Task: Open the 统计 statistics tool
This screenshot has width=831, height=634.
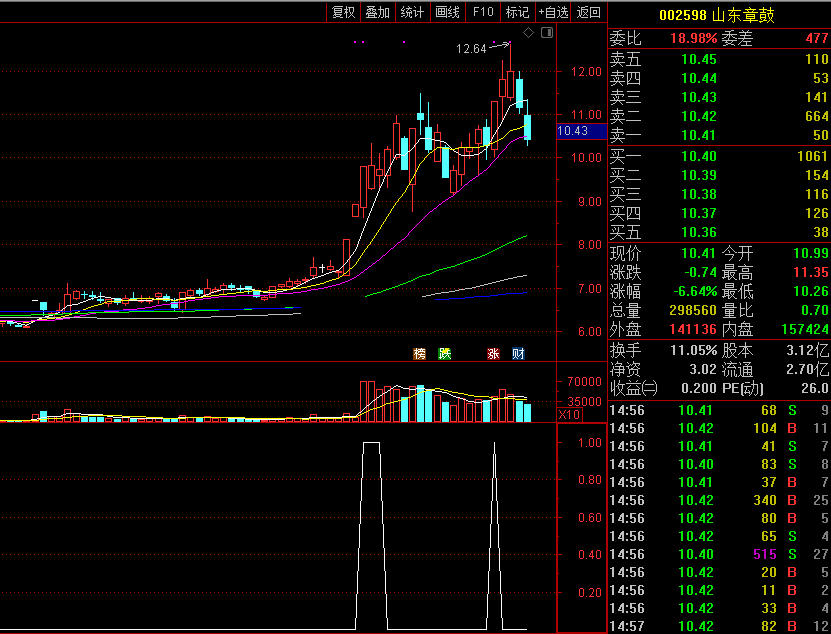Action: 412,12
